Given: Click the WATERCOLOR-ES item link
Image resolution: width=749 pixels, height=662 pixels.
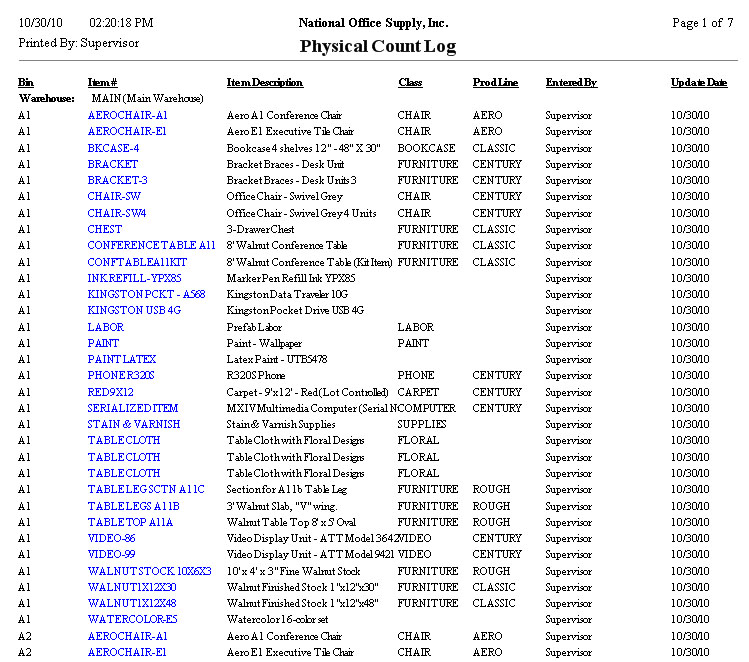Looking at the screenshot, I should 132,620.
